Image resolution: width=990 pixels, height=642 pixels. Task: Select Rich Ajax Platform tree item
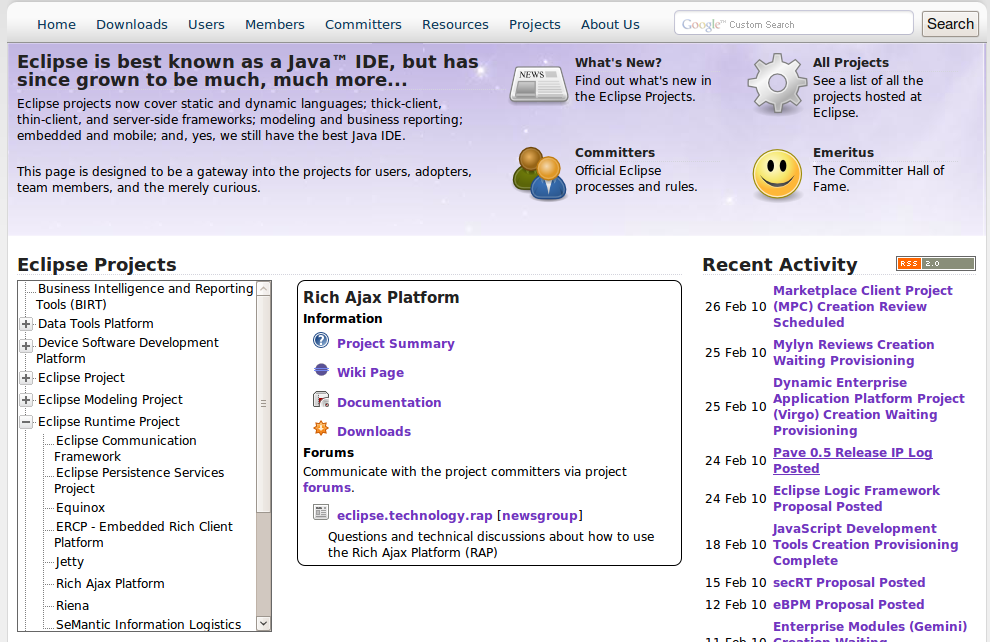[x=110, y=583]
